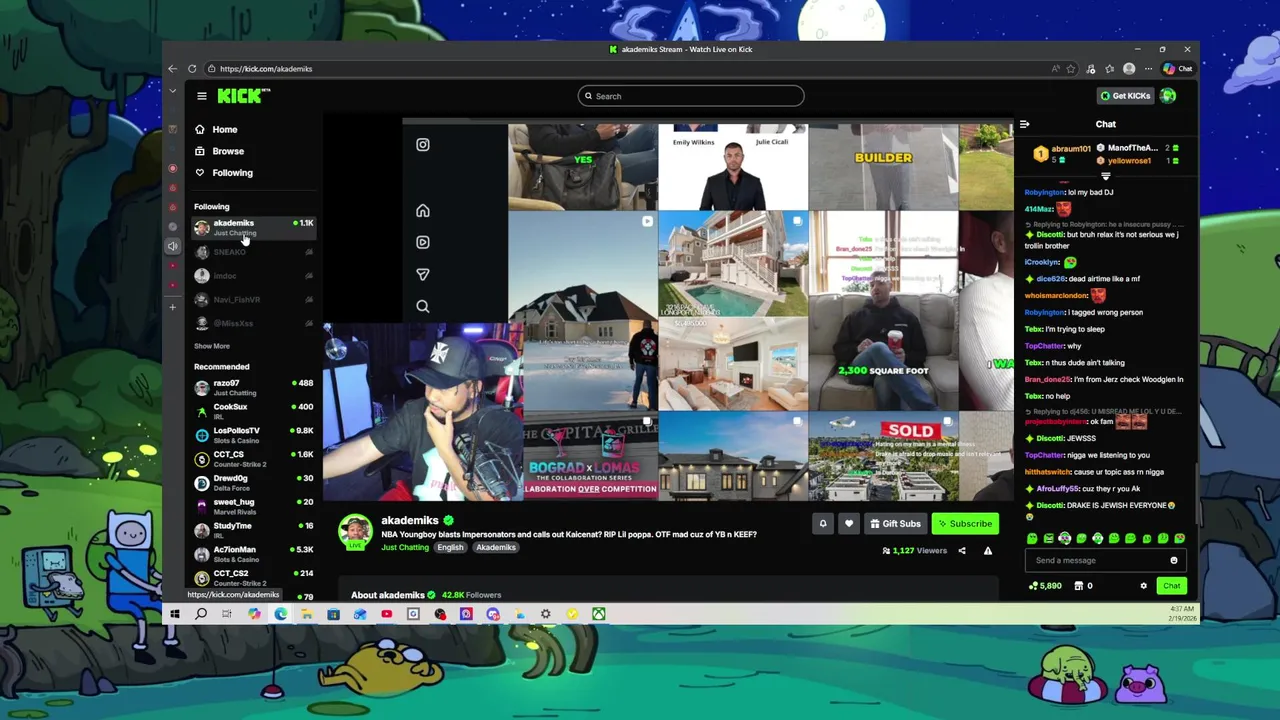Image resolution: width=1280 pixels, height=720 pixels.
Task: Open Windows Start menu
Action: (174, 614)
